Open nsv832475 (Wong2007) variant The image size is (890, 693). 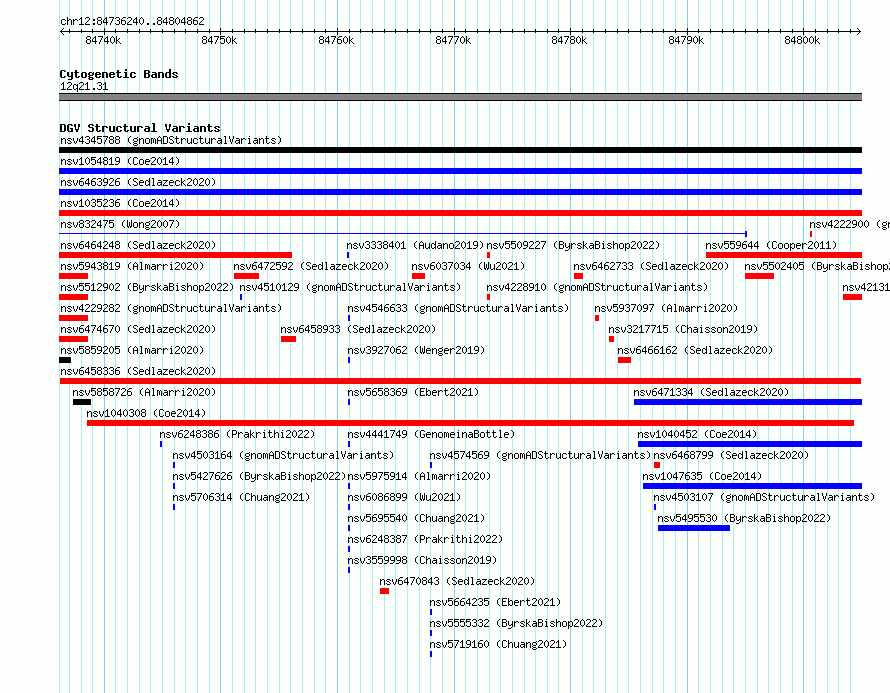(120, 224)
